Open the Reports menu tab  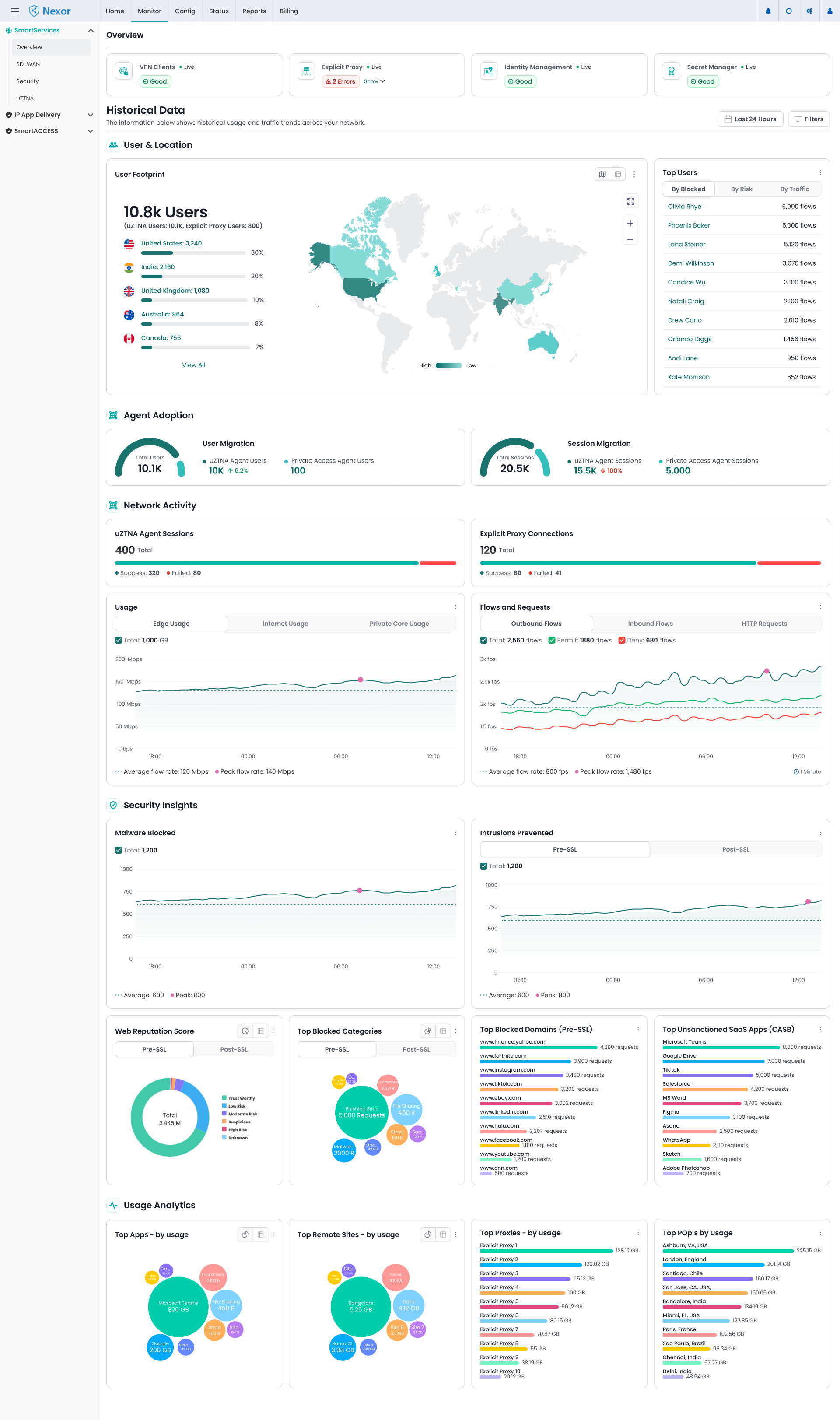pos(254,11)
